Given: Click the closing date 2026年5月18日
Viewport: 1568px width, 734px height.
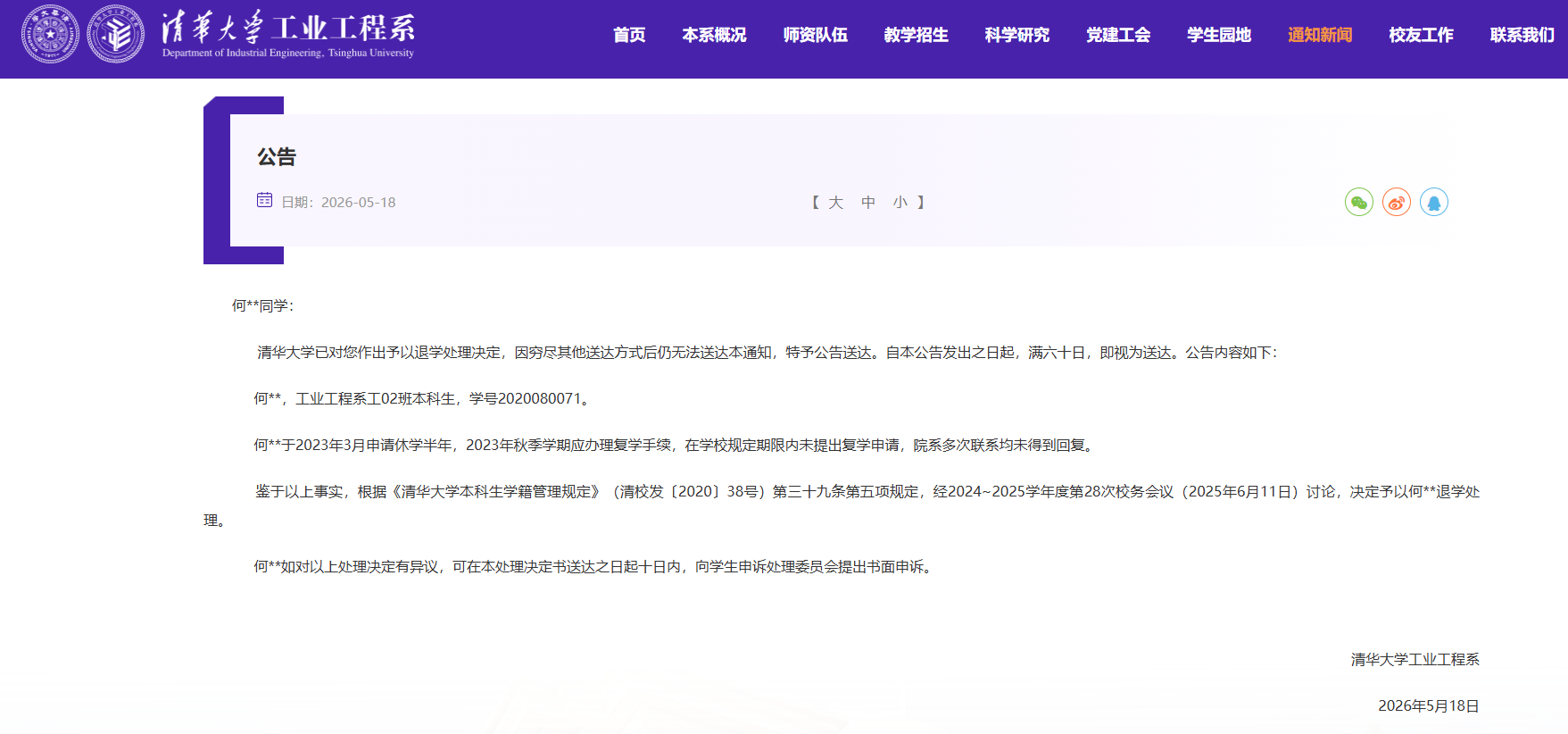Looking at the screenshot, I should pos(1429,706).
